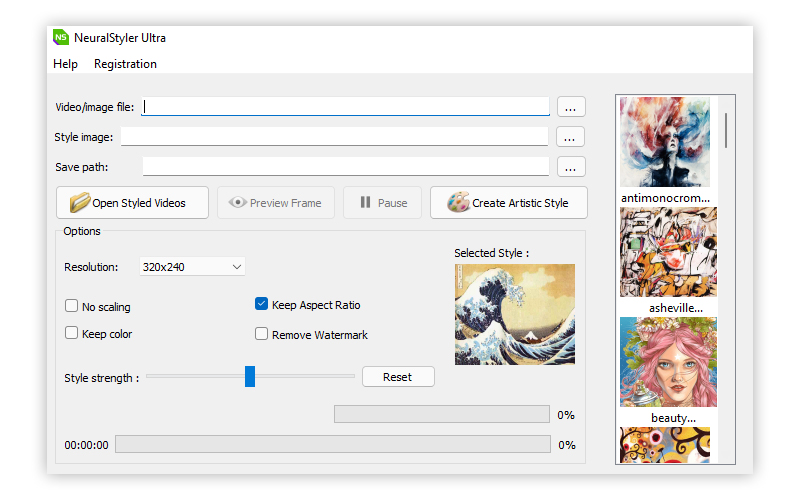The width and height of the screenshot is (800, 500).
Task: Browse for the save path location
Action: [x=571, y=167]
